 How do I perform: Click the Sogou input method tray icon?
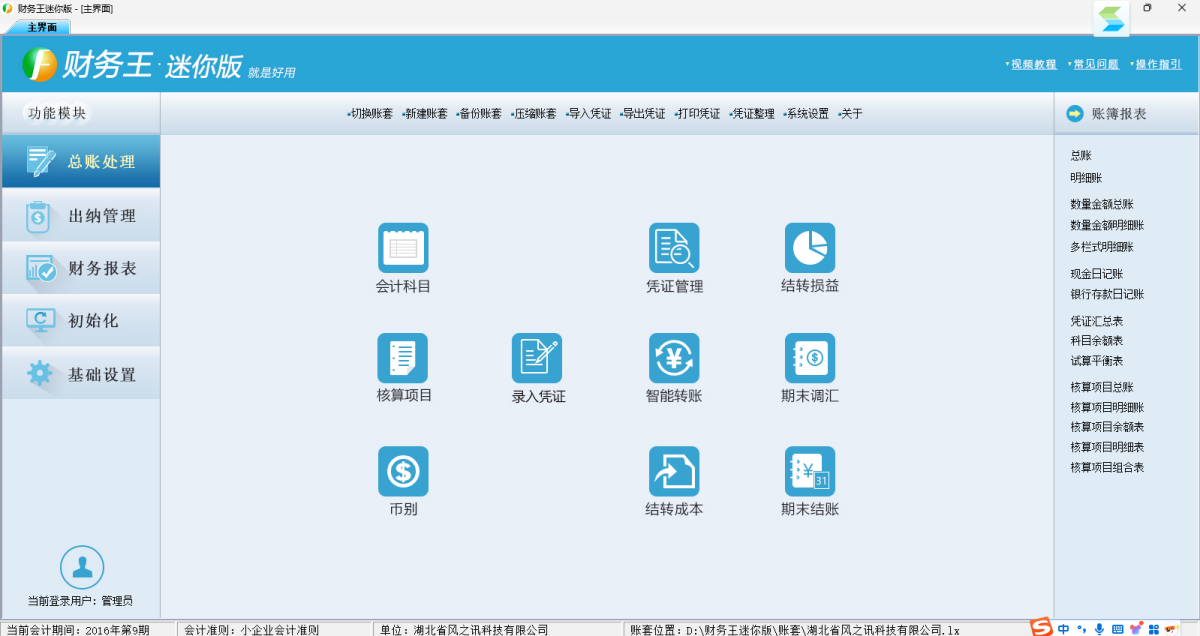(x=1042, y=628)
